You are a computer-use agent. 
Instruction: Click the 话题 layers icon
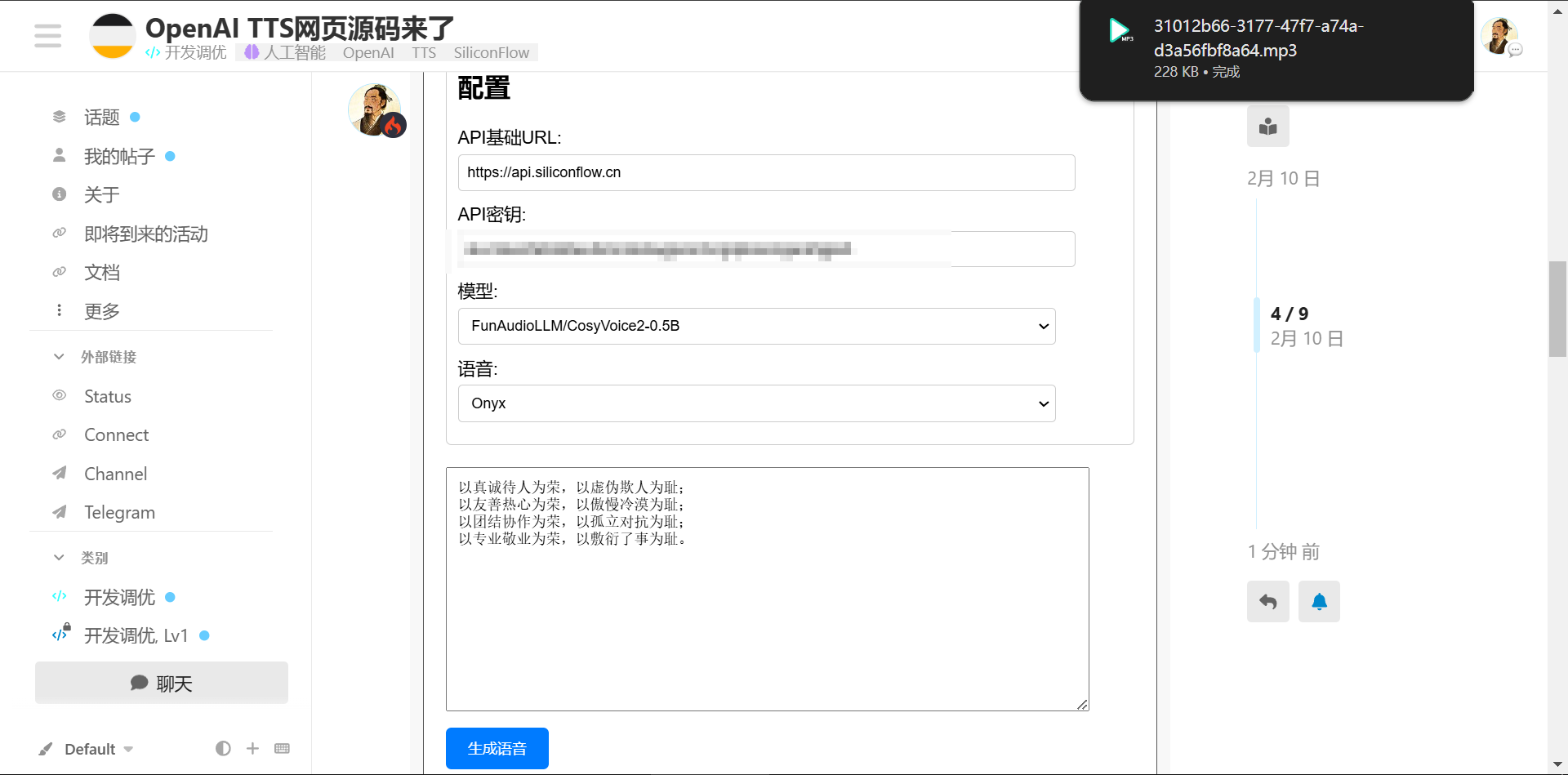pos(59,117)
